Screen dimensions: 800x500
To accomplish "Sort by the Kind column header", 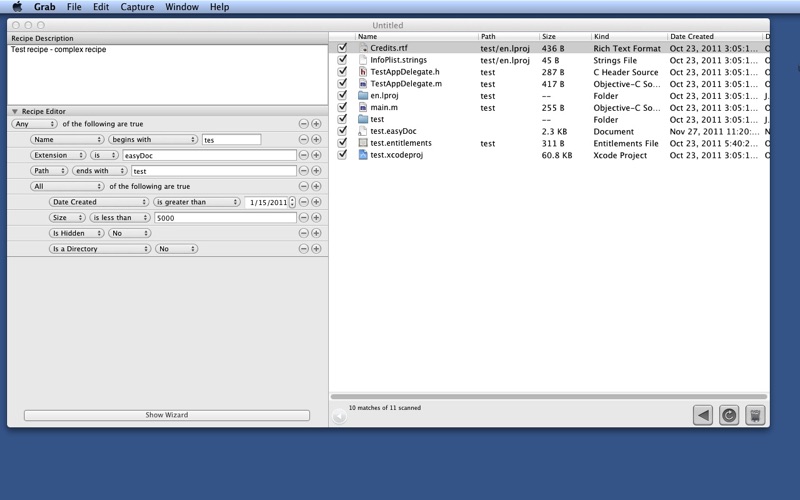I will (x=630, y=37).
